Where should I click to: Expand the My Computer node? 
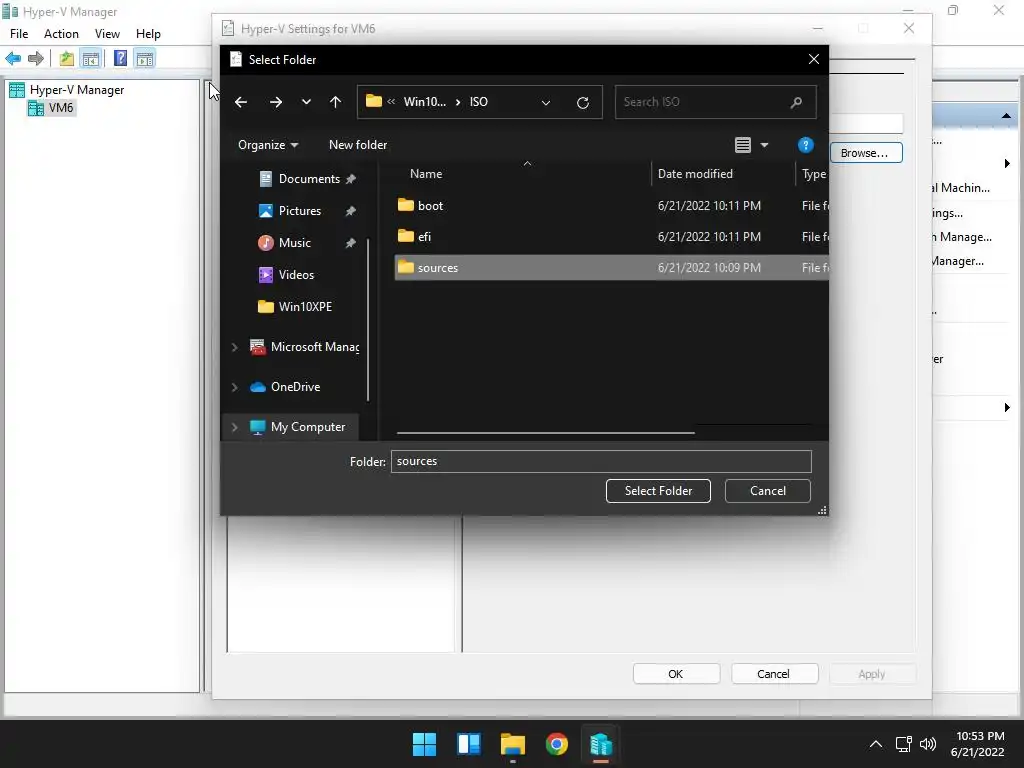click(234, 427)
